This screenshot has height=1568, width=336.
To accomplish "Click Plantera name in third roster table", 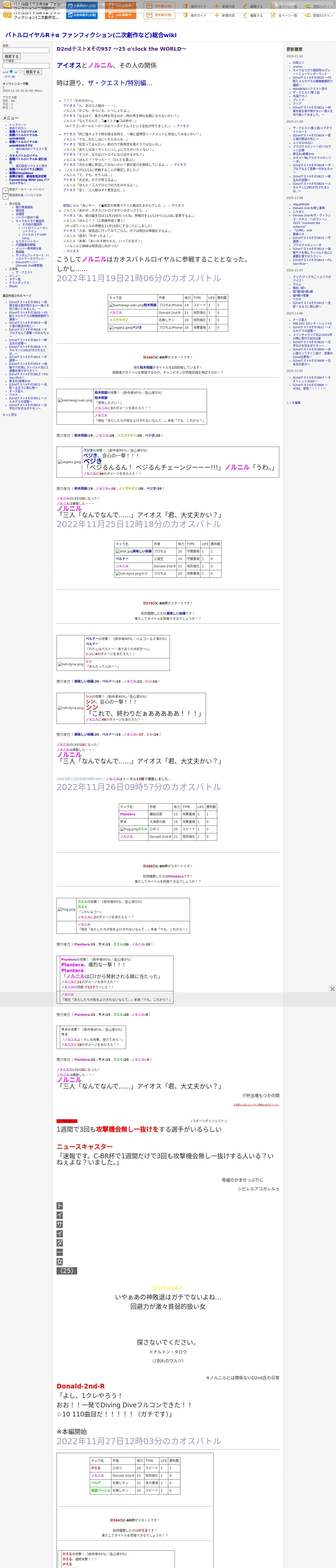I will 127,814.
